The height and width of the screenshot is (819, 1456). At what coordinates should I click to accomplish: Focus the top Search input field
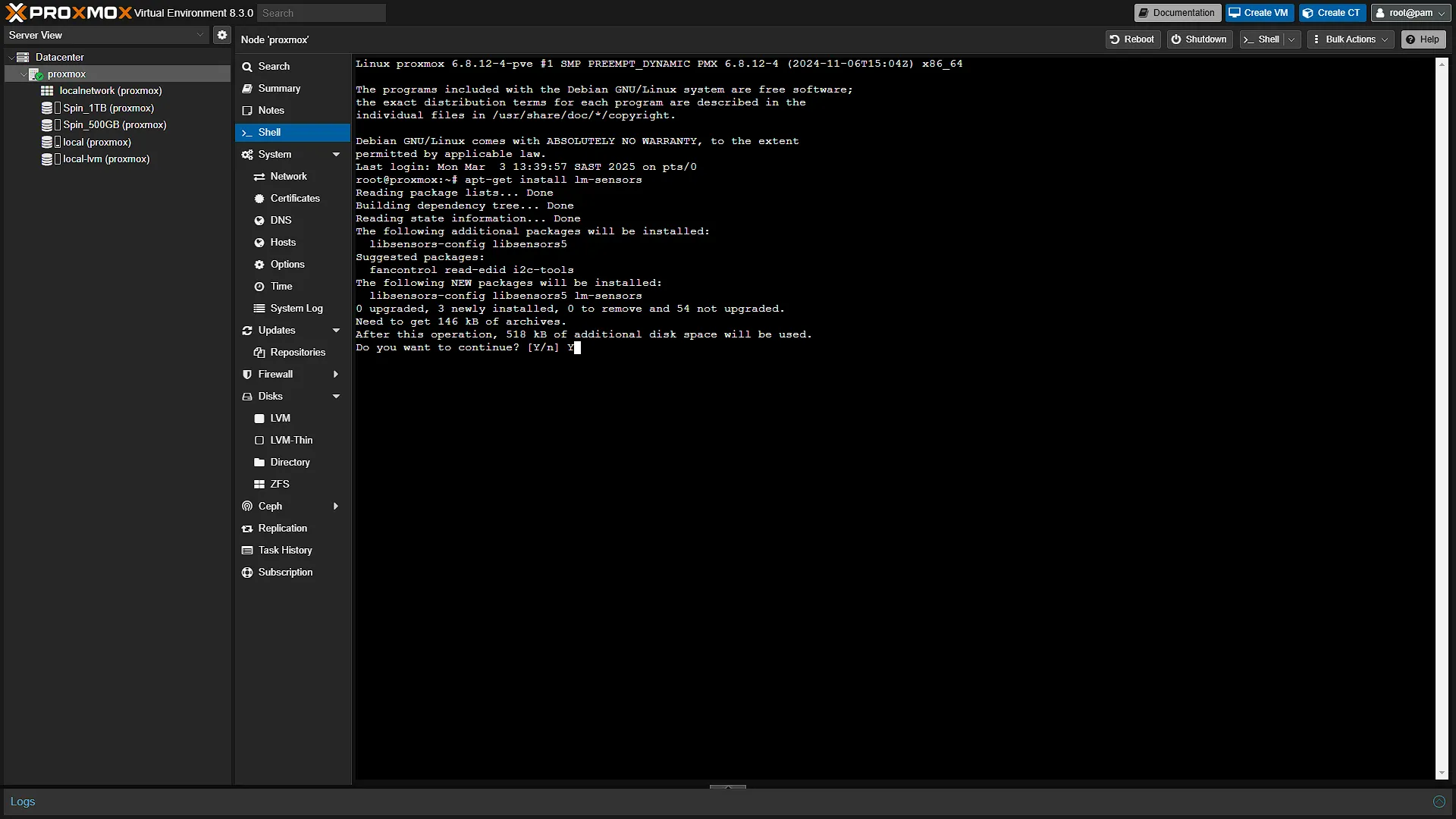tap(322, 13)
